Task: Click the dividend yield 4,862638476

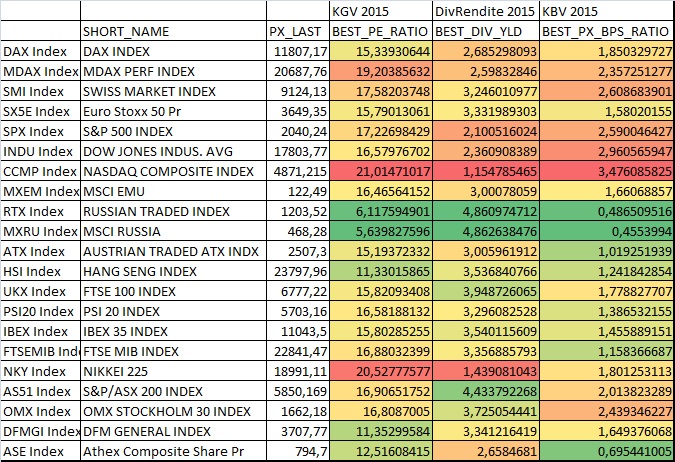Action: tap(486, 231)
